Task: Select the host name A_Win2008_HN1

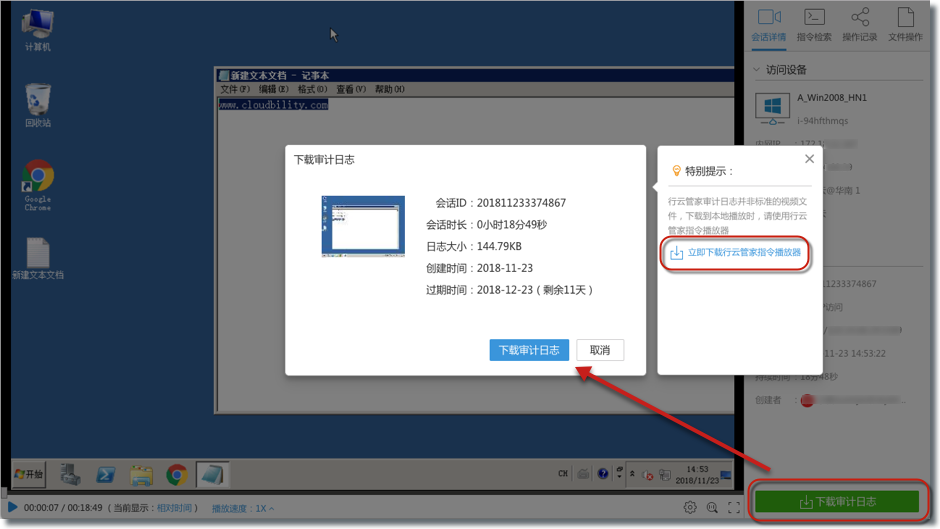Action: coord(831,97)
